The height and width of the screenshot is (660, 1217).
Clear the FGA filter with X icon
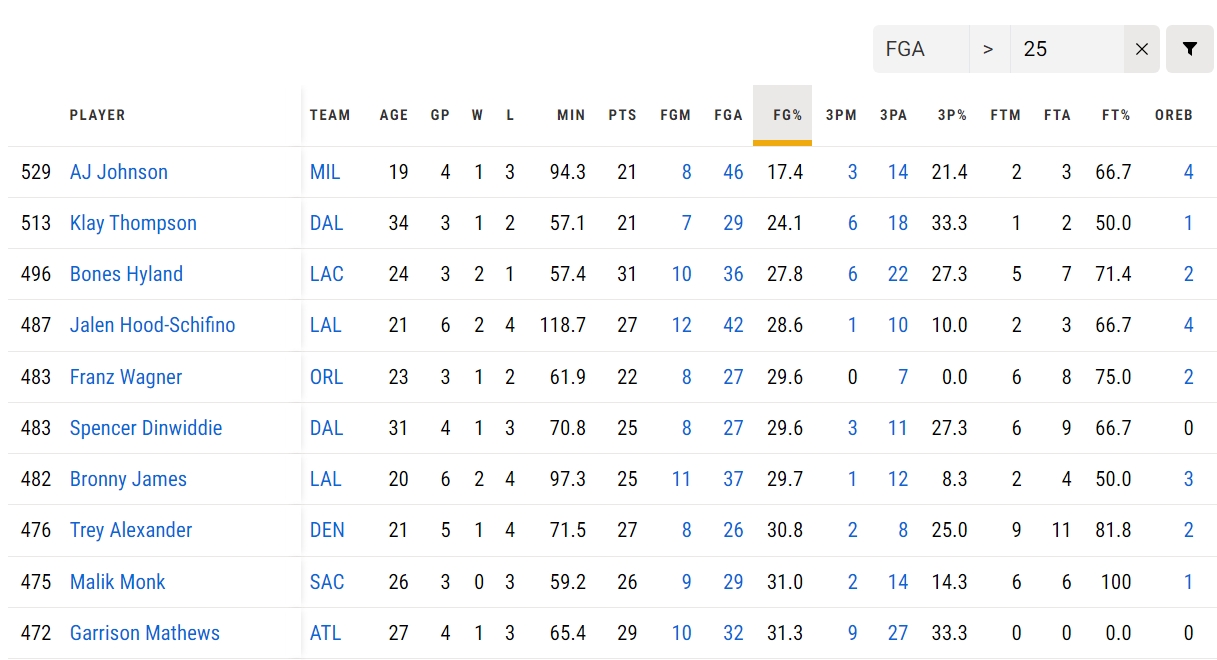(x=1142, y=49)
